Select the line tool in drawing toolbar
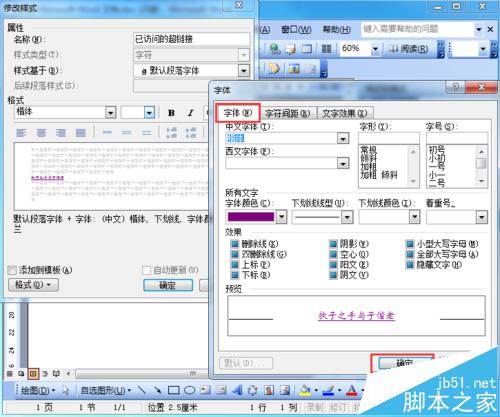500x417 pixels. click(142, 390)
